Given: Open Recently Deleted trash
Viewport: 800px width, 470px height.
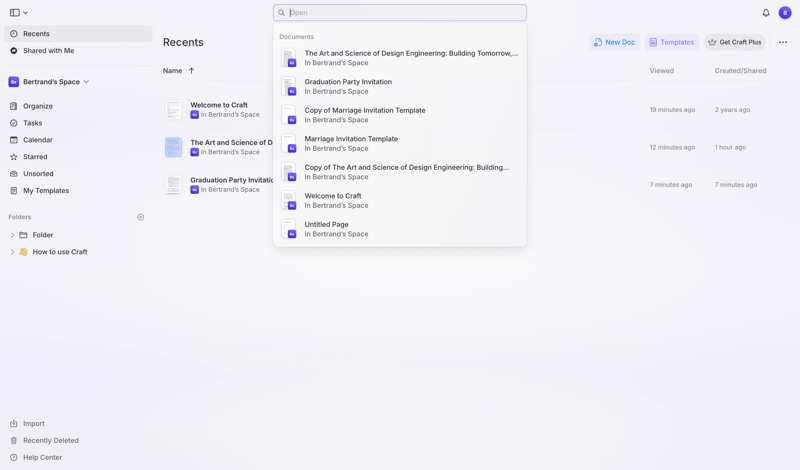Looking at the screenshot, I should pos(50,440).
